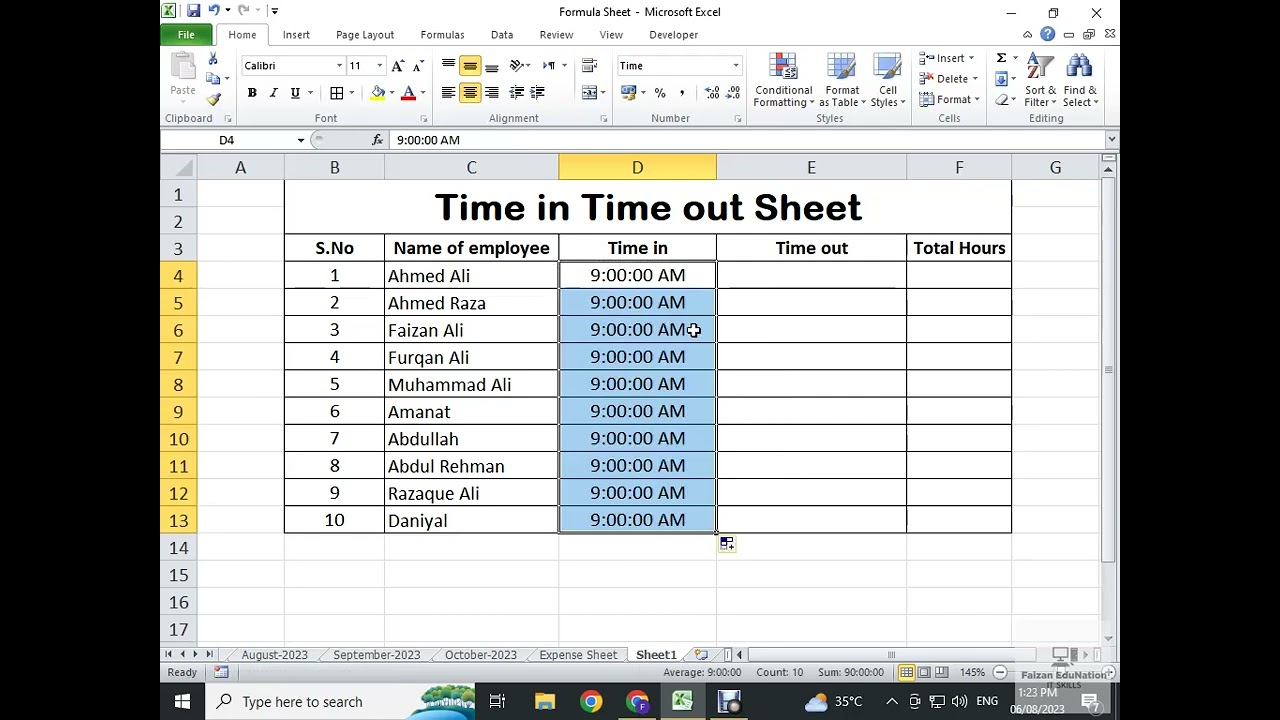Open Conditional Formatting menu
Screen dimensions: 1280x720
pos(784,81)
